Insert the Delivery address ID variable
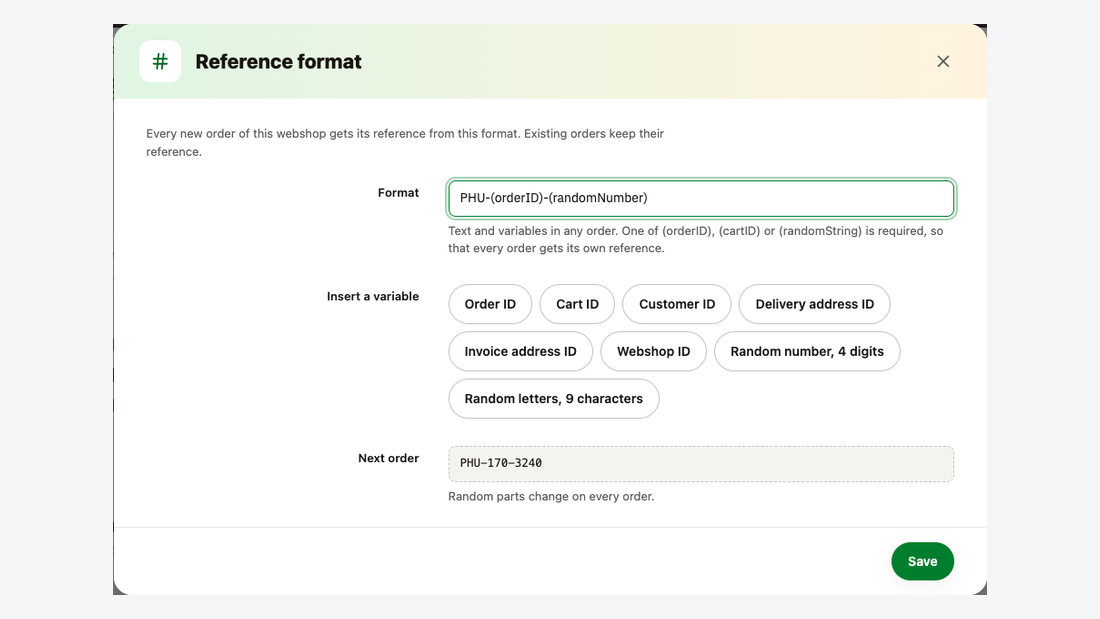This screenshot has width=1100, height=619. [x=814, y=304]
